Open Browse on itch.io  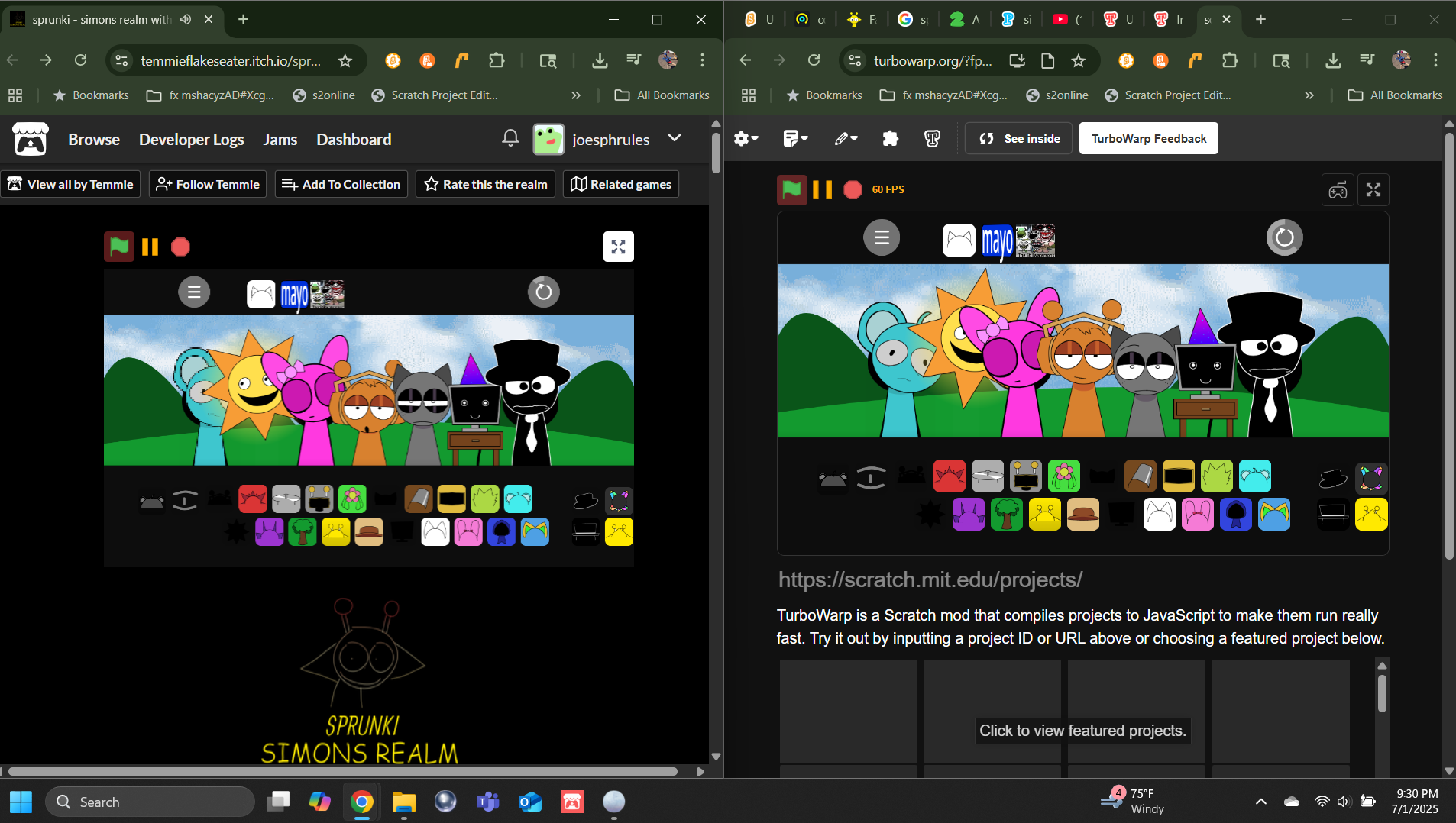pyautogui.click(x=94, y=140)
